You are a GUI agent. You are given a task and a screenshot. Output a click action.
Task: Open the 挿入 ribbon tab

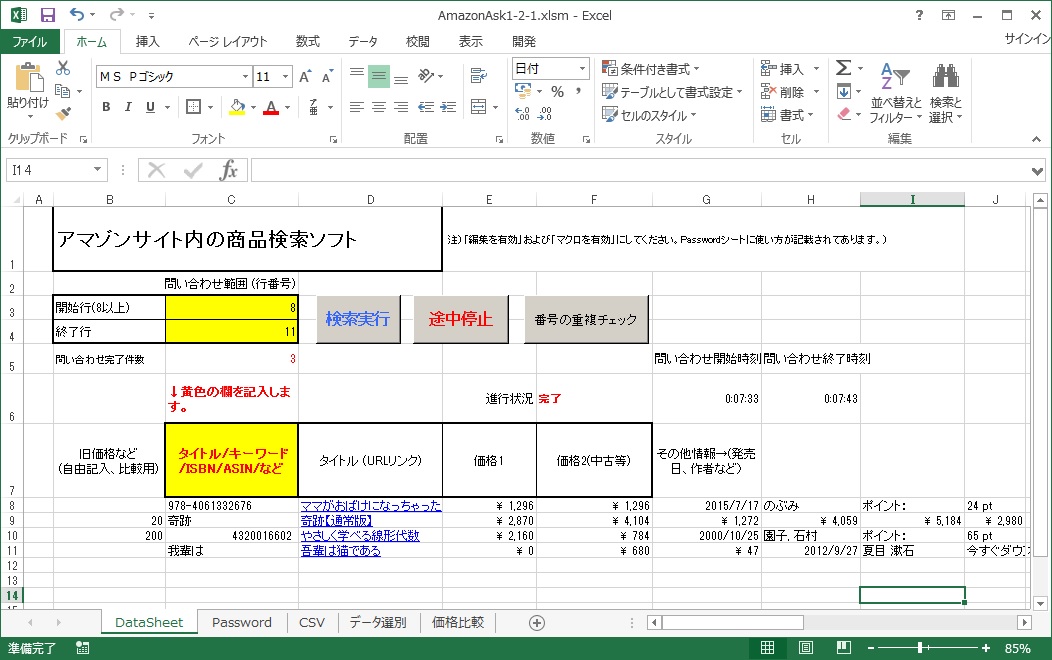pyautogui.click(x=147, y=41)
